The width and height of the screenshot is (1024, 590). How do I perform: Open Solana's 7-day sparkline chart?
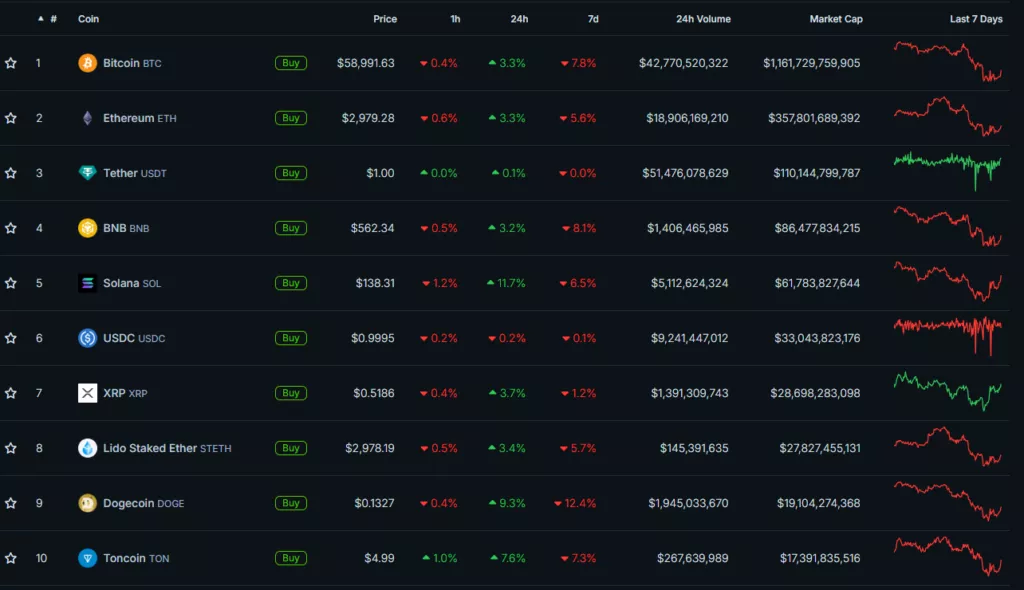click(948, 281)
